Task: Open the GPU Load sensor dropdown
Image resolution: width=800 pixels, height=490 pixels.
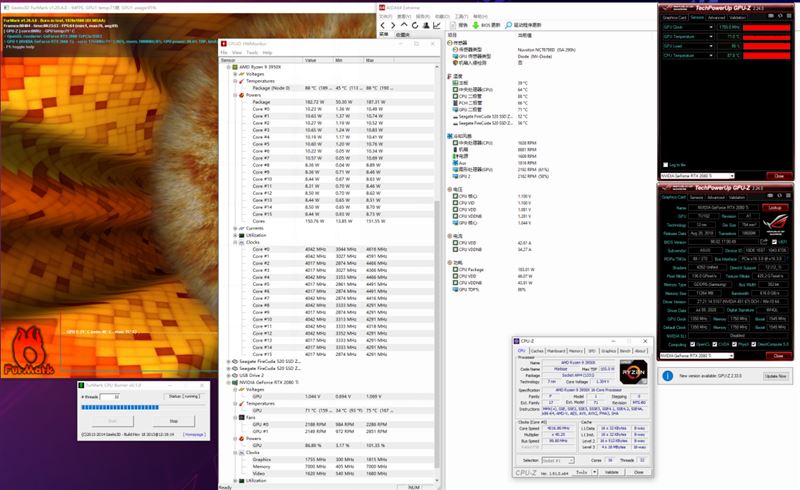Action: (711, 46)
